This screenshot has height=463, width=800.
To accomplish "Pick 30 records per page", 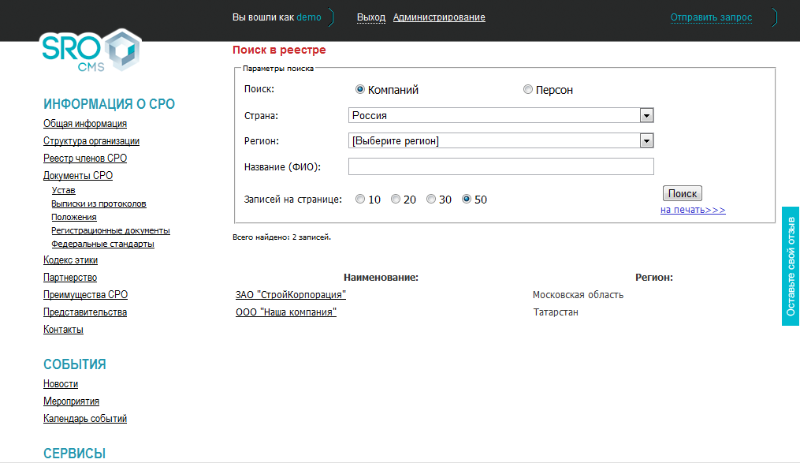I will 432,199.
